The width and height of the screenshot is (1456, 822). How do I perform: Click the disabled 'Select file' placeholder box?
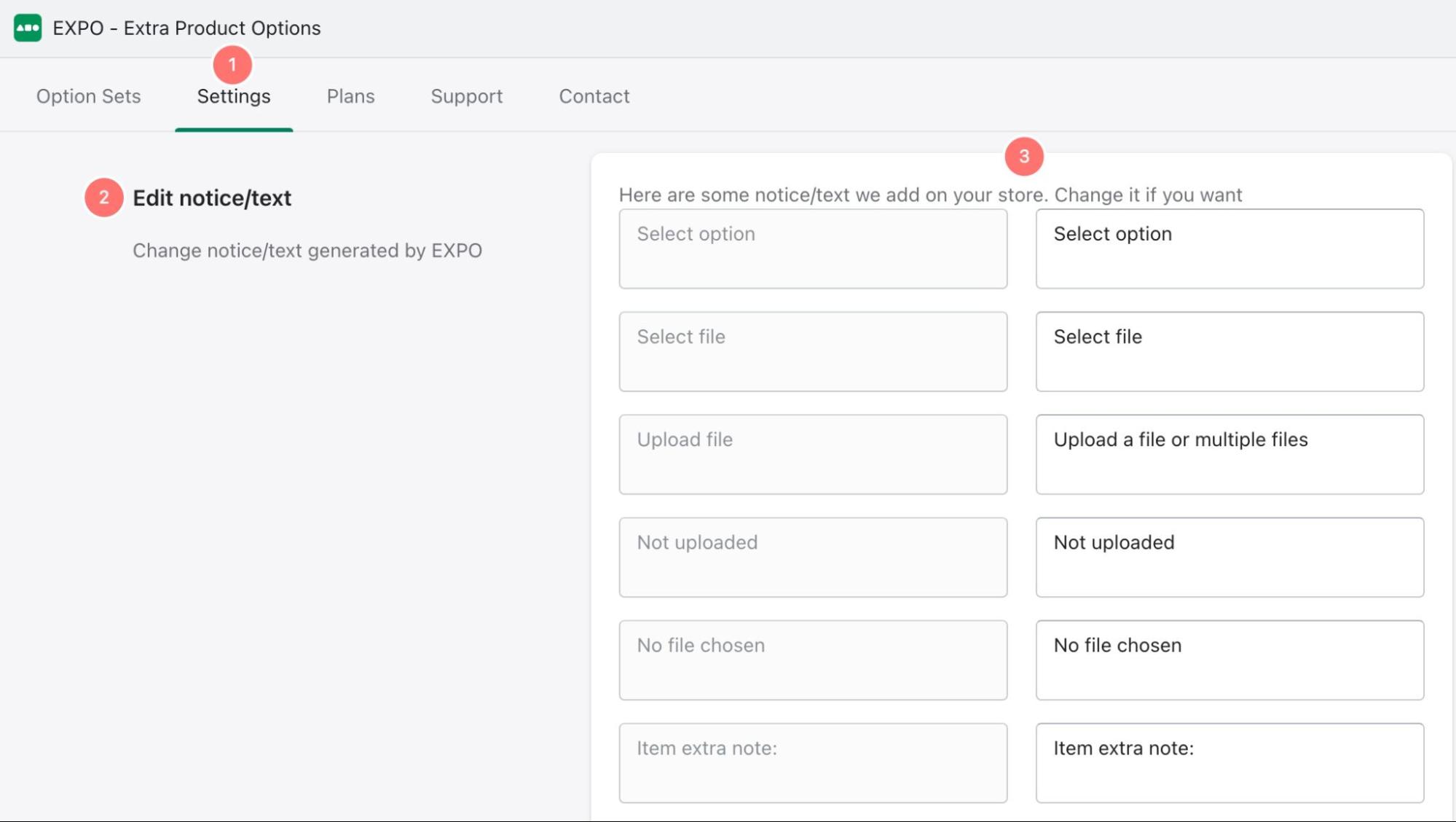(x=813, y=351)
